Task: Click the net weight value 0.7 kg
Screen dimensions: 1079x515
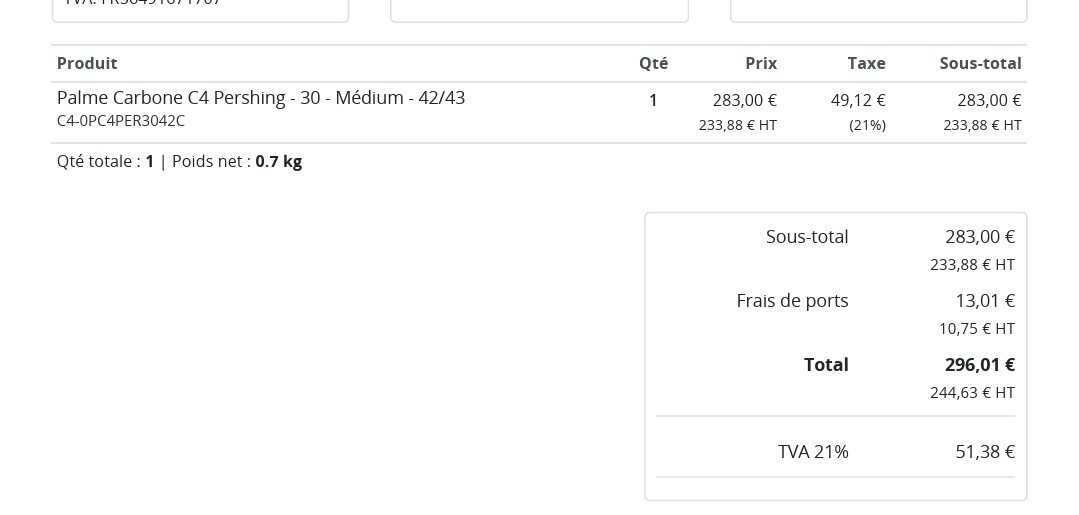Action: [278, 161]
